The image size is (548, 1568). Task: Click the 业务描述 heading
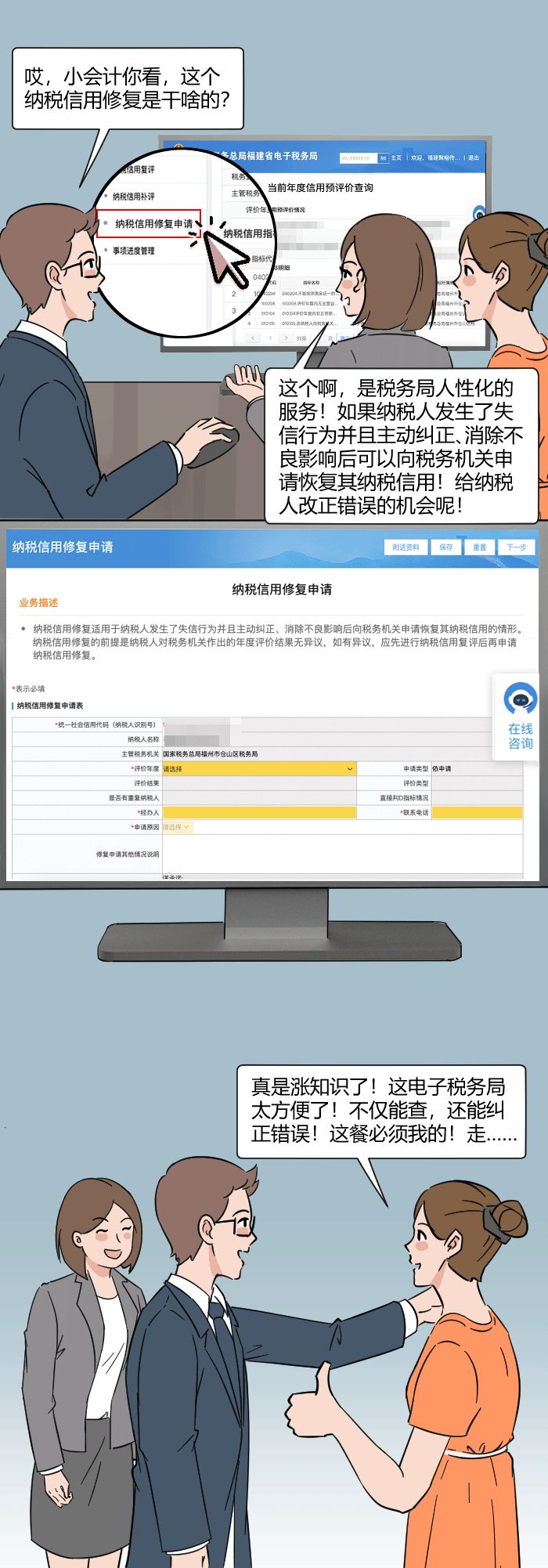click(38, 602)
